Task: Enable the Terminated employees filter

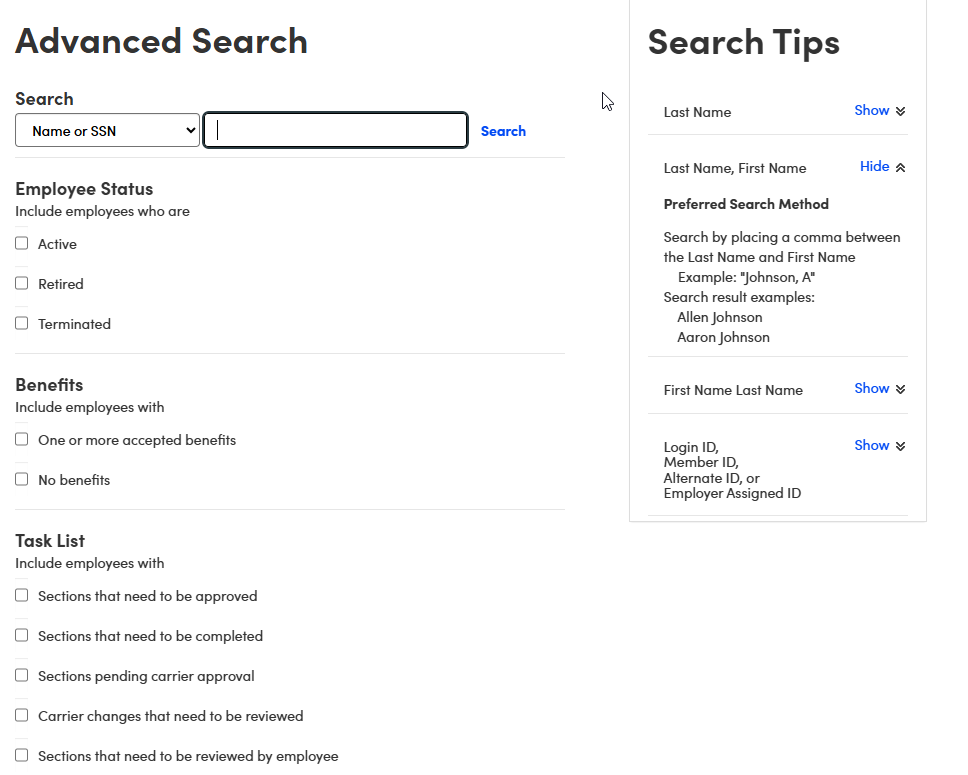Action: click(x=21, y=322)
